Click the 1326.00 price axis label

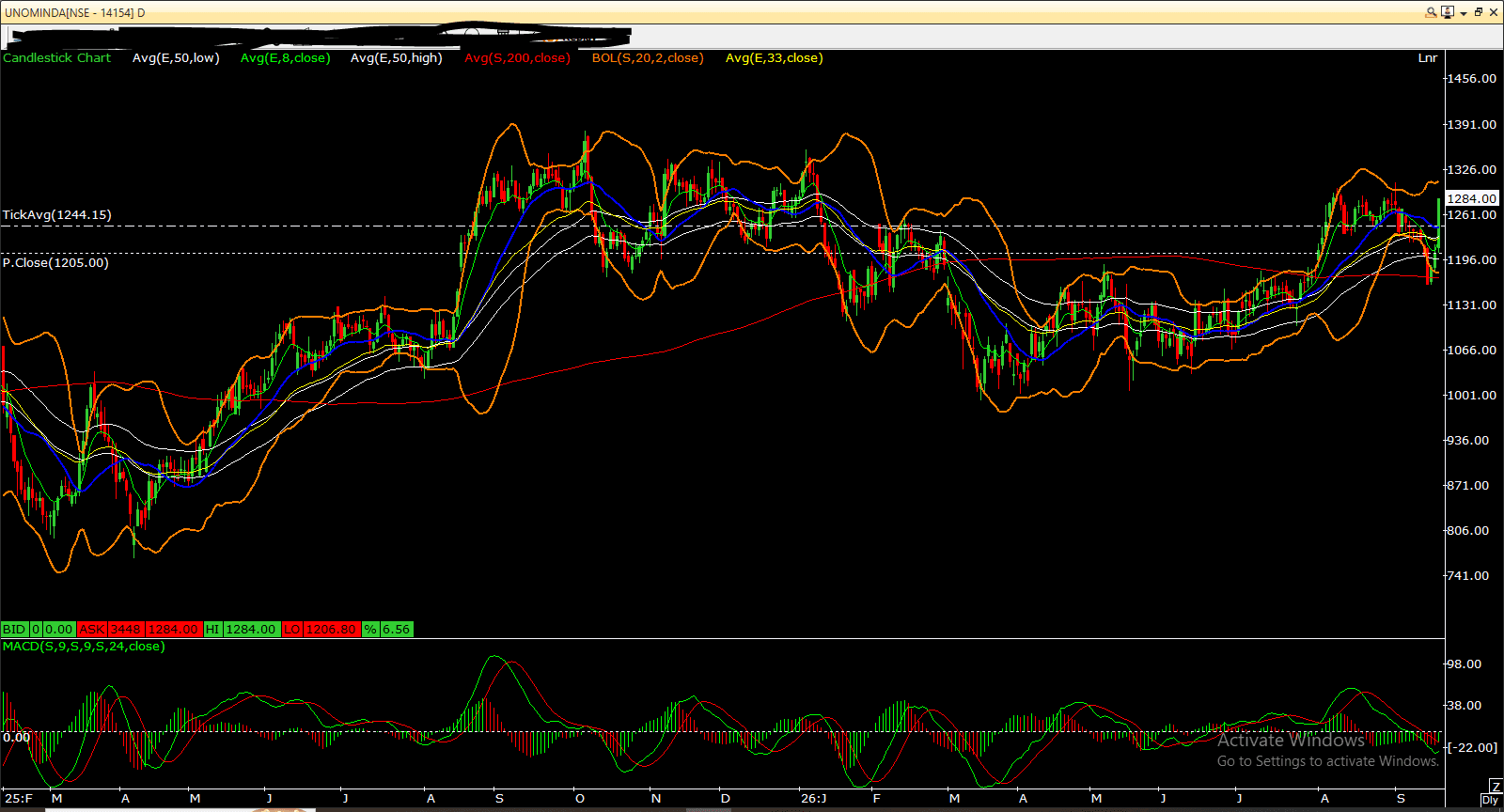click(1472, 170)
